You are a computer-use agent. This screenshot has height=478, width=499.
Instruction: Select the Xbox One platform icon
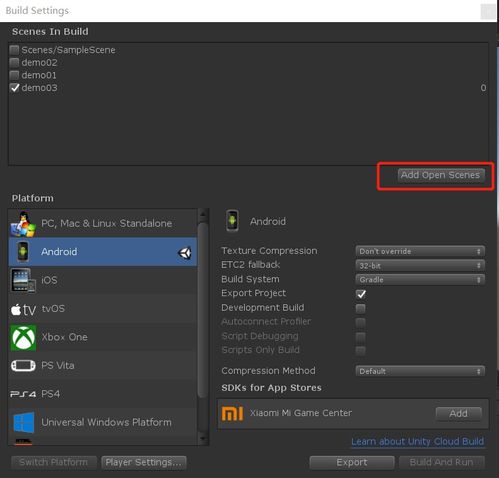23,338
